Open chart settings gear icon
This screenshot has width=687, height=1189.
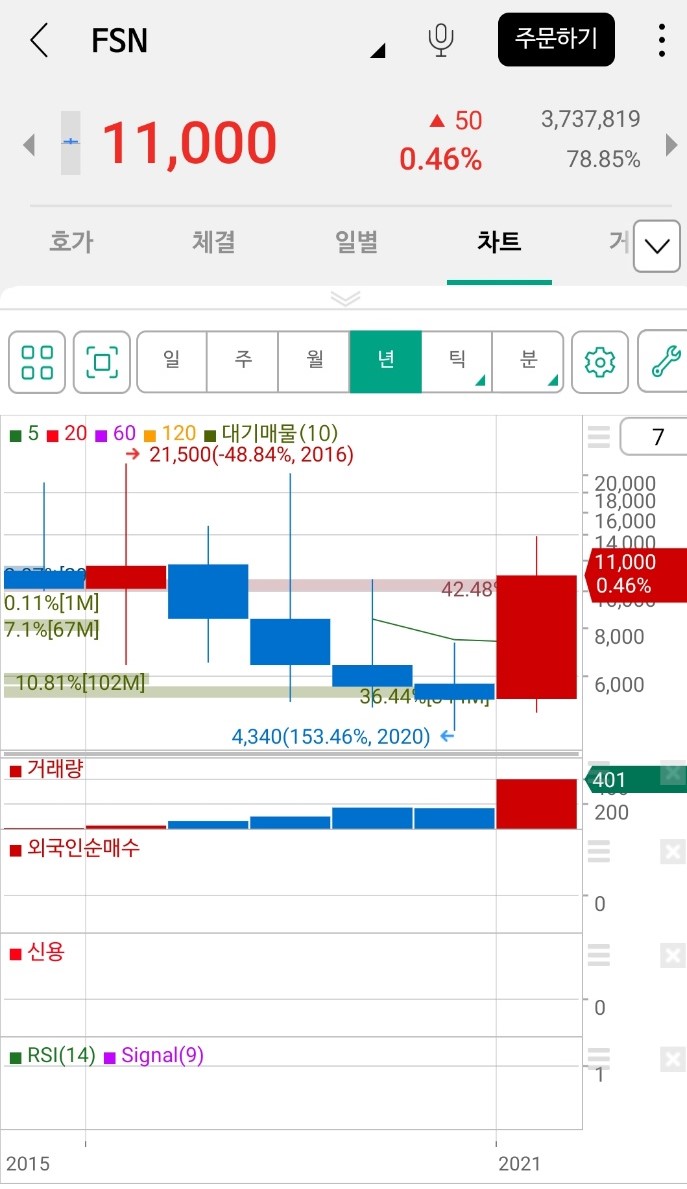[x=600, y=362]
